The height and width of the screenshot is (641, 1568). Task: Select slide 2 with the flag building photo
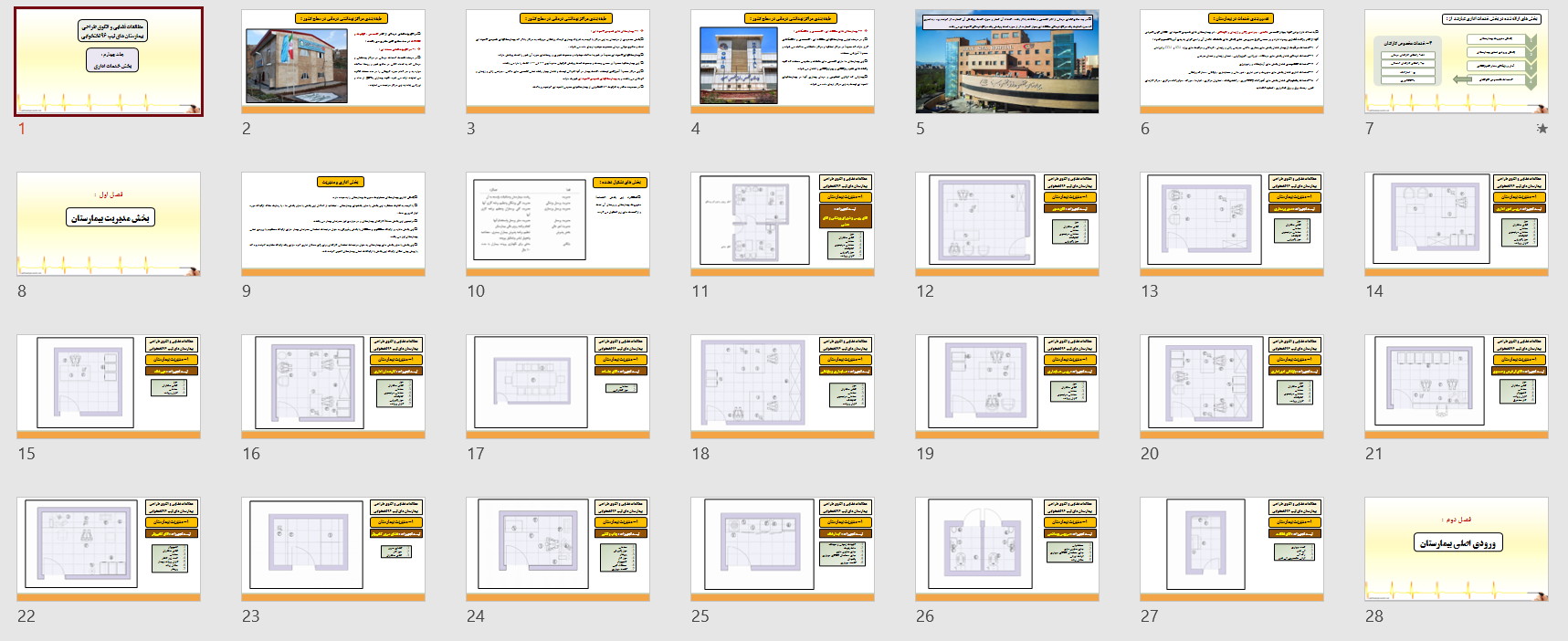click(333, 61)
